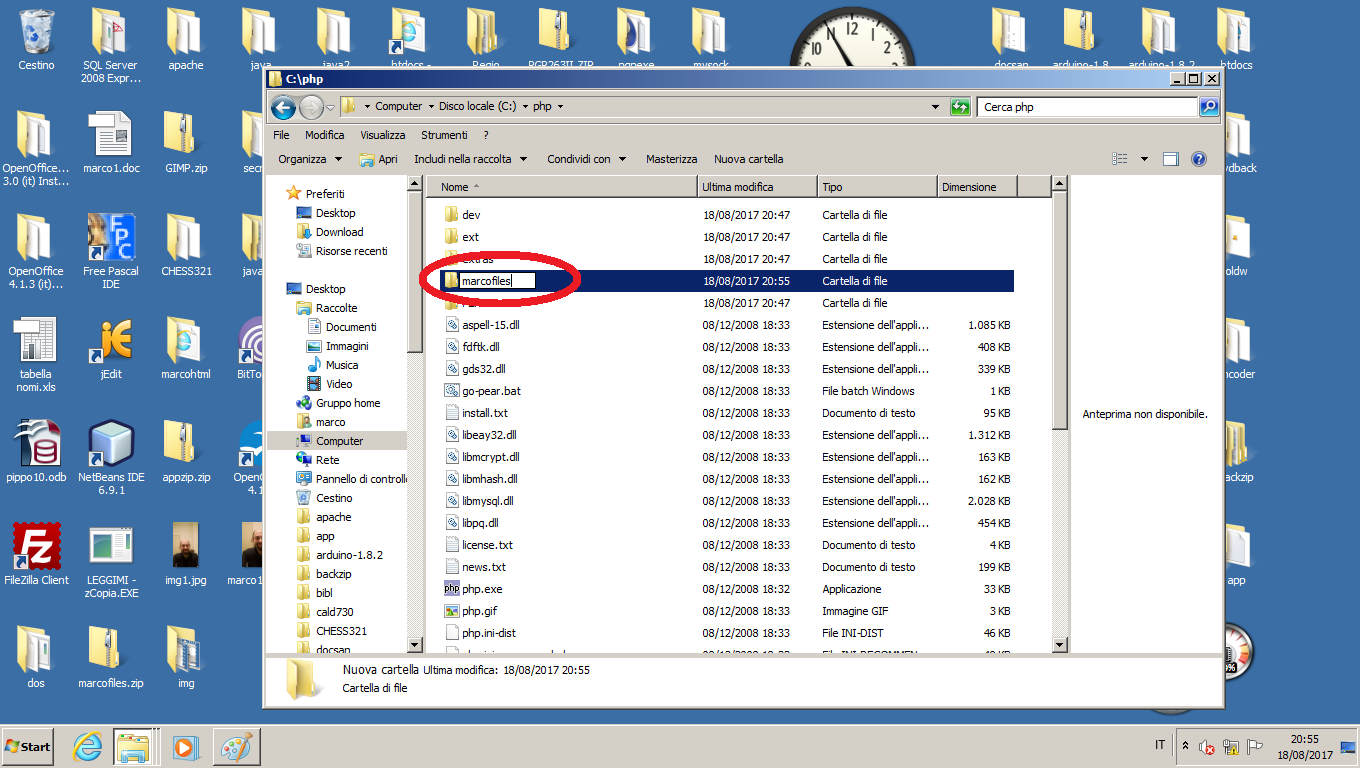Select Computer in the navigation tree
The width and height of the screenshot is (1360, 768).
coord(339,441)
